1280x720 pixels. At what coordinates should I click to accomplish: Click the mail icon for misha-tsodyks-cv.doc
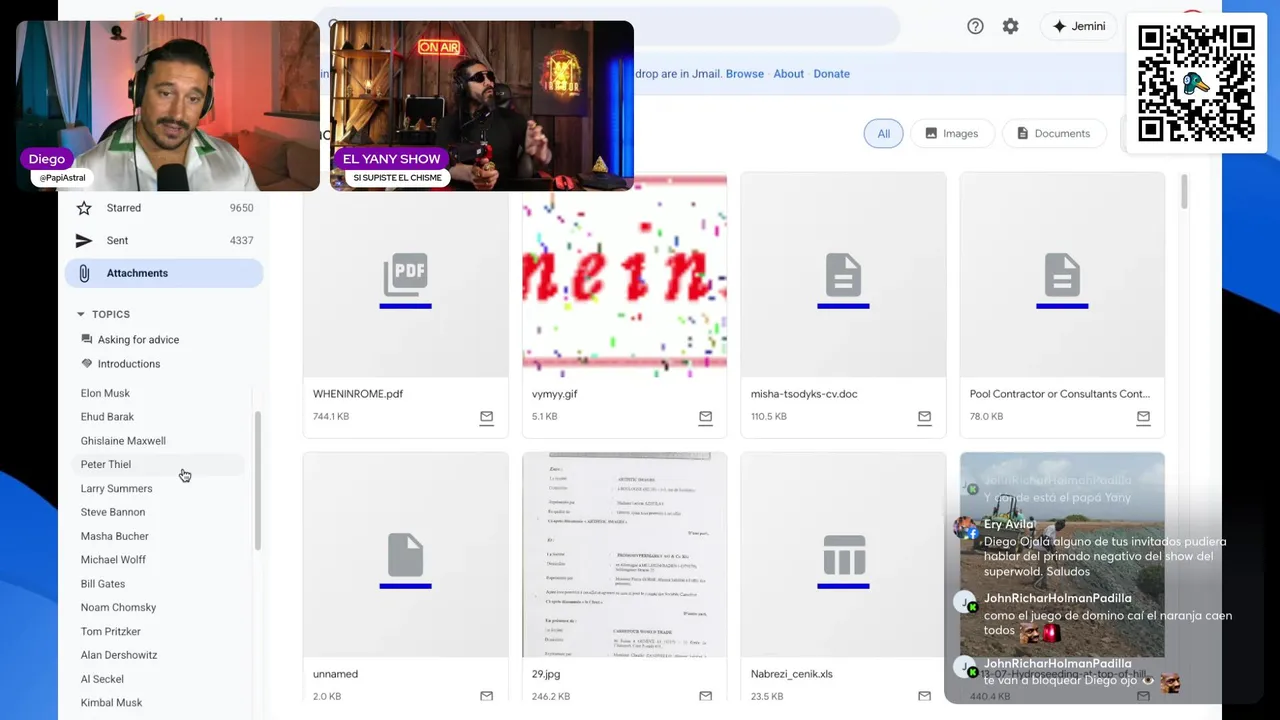click(x=924, y=417)
